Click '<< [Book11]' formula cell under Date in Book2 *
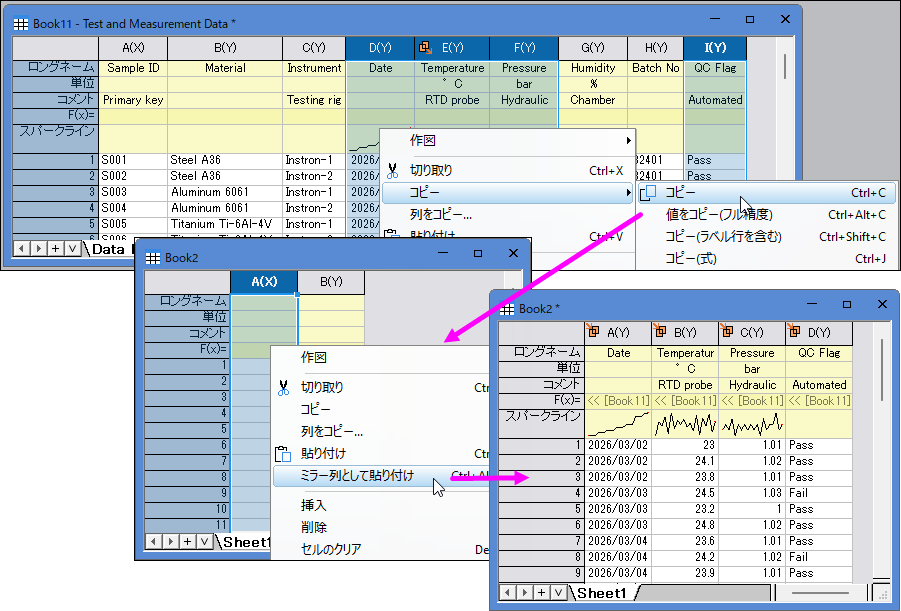The height and width of the screenshot is (611, 901). (618, 401)
